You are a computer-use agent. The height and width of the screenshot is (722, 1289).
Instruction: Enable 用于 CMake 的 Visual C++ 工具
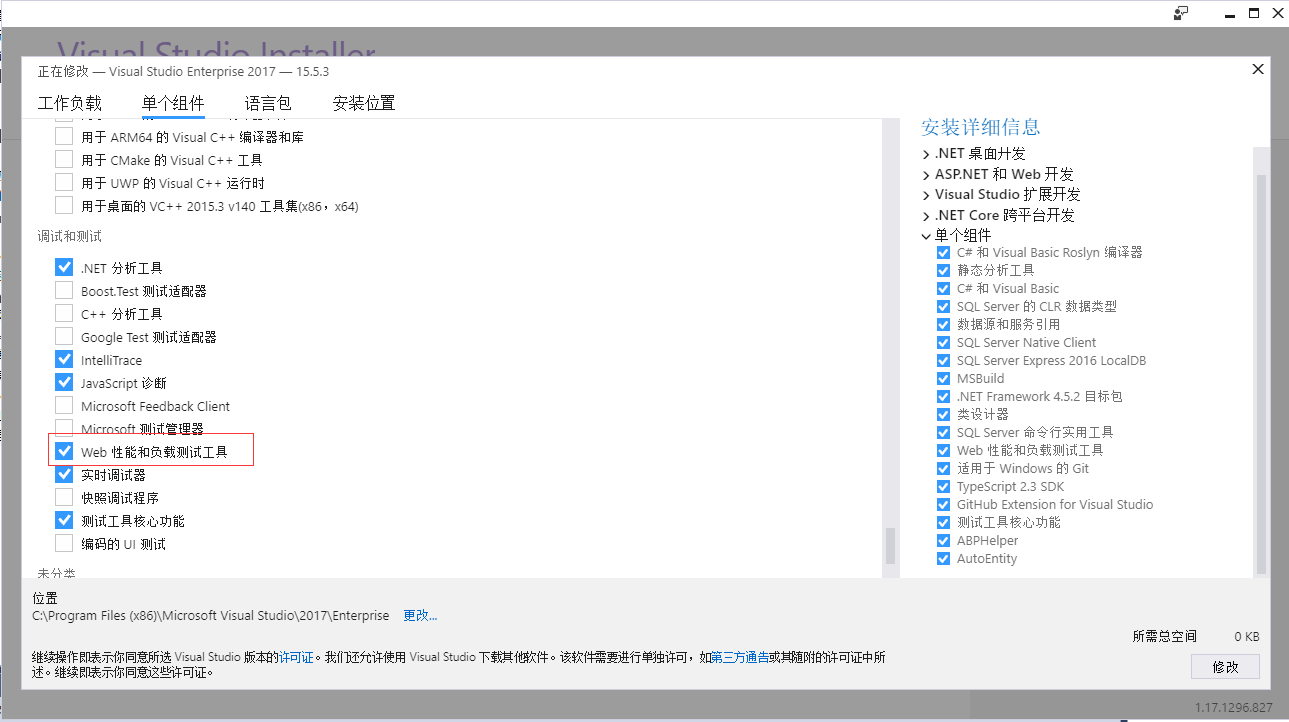coord(64,160)
